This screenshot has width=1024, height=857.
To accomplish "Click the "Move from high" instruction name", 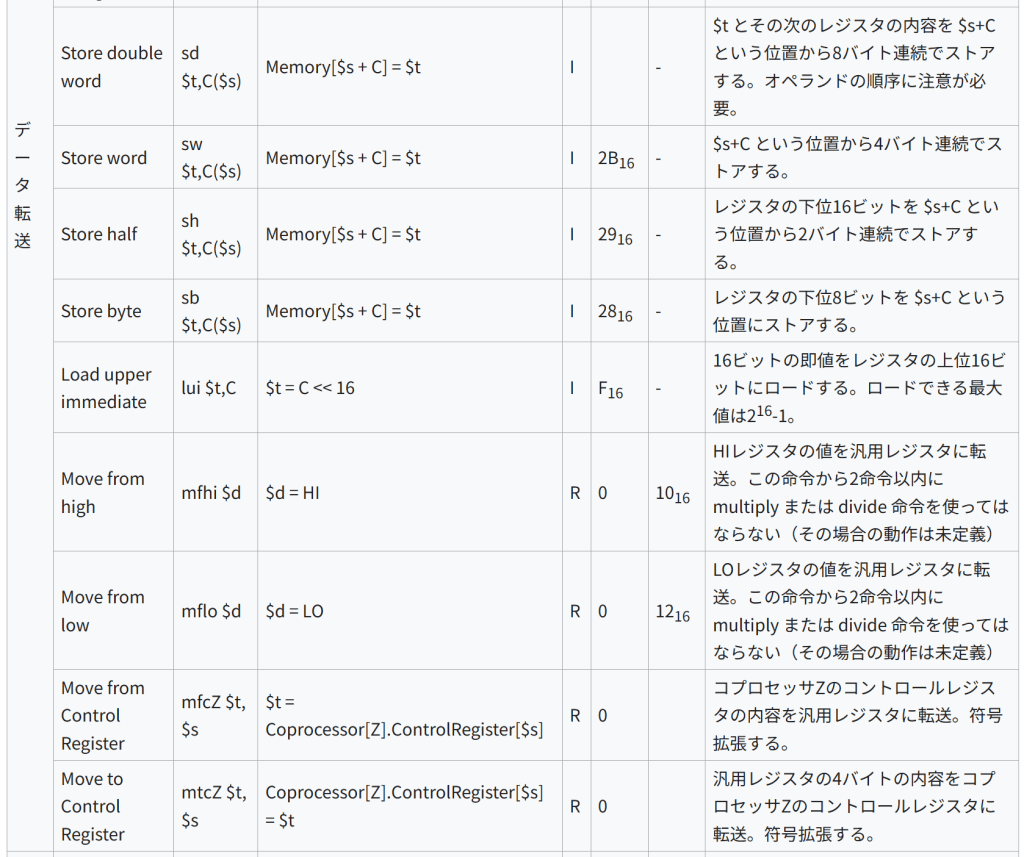I will [x=103, y=492].
